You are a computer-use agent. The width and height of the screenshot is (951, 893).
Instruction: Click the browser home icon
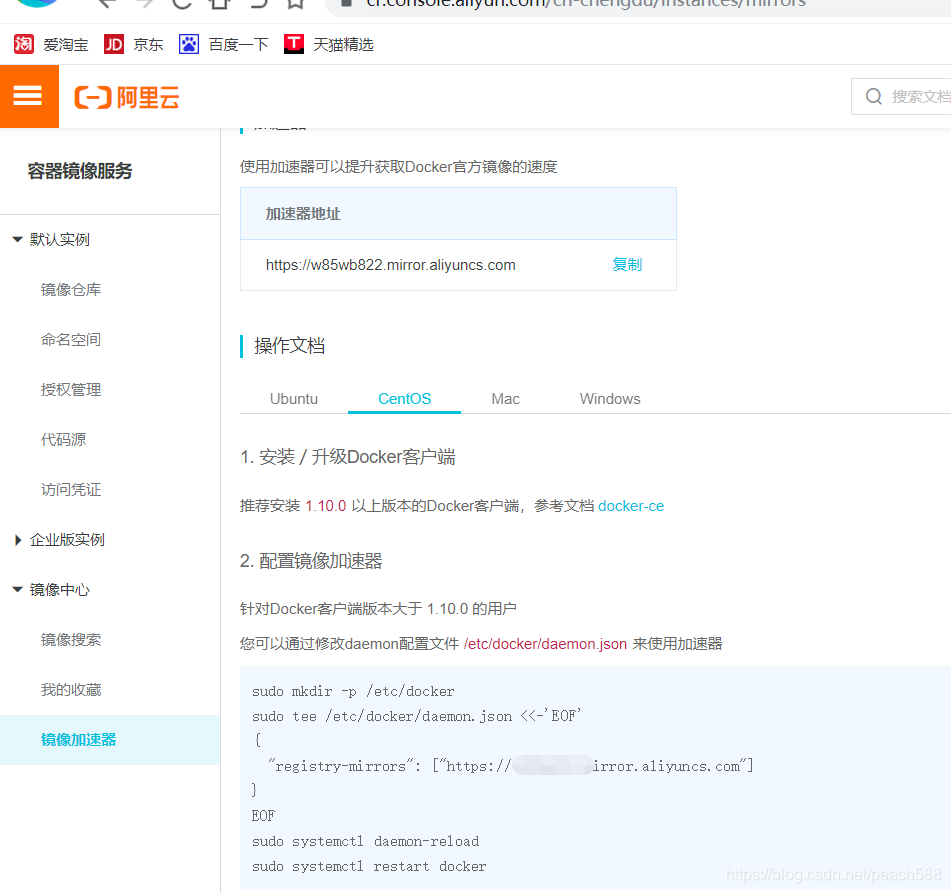point(220,3)
